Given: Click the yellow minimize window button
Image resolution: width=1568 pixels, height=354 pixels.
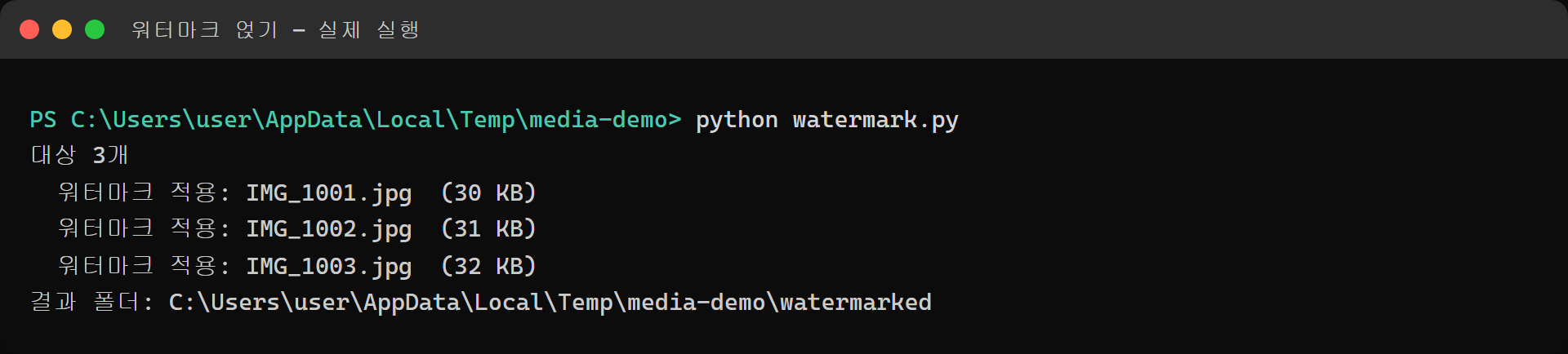Looking at the screenshot, I should [x=62, y=29].
